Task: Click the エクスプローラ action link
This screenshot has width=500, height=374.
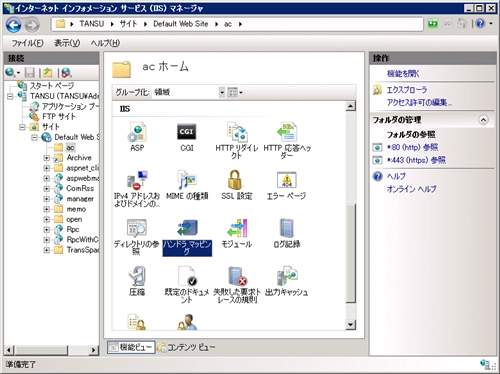Action: pyautogui.click(x=407, y=90)
